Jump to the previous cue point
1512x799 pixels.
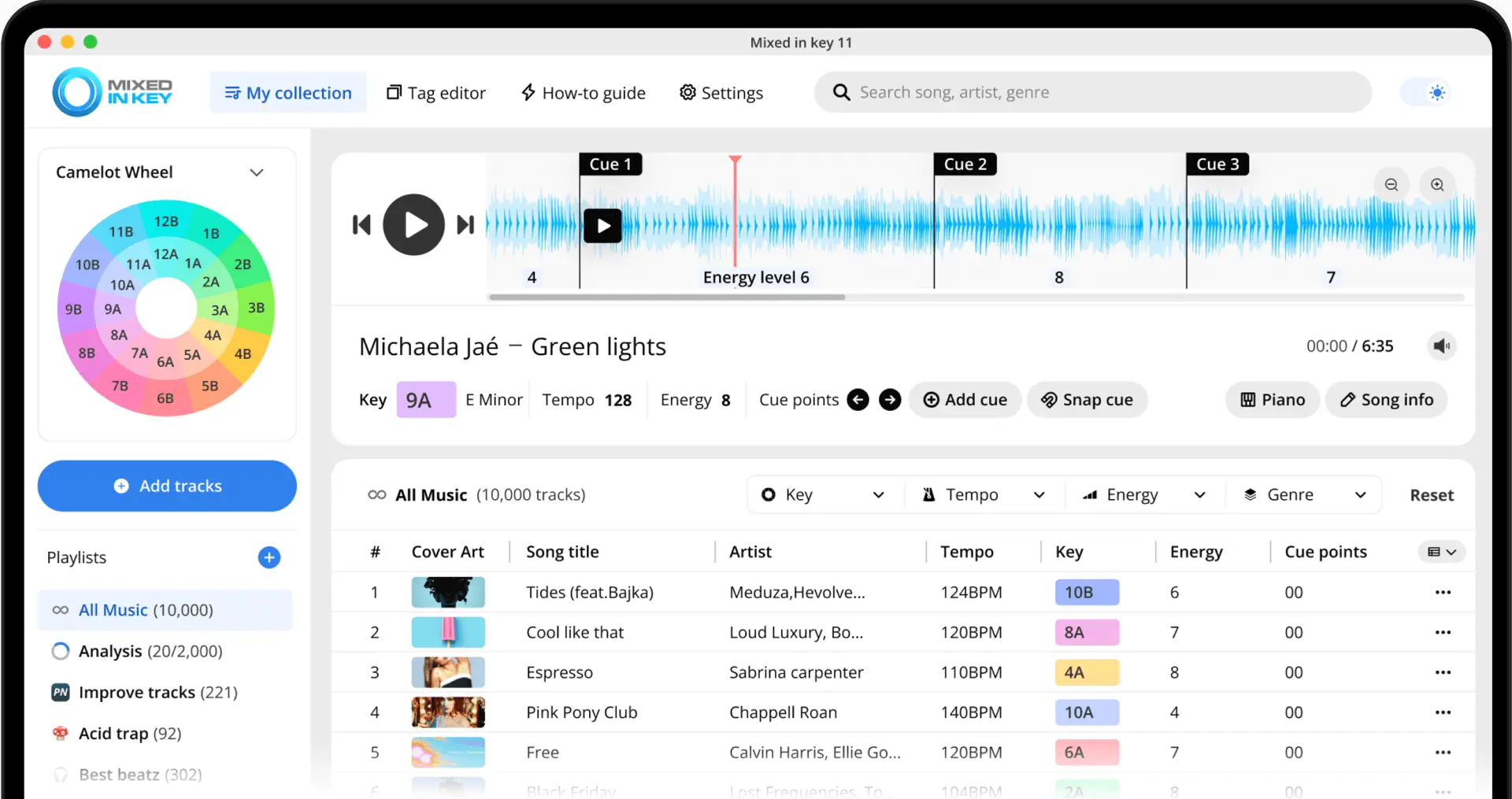858,400
